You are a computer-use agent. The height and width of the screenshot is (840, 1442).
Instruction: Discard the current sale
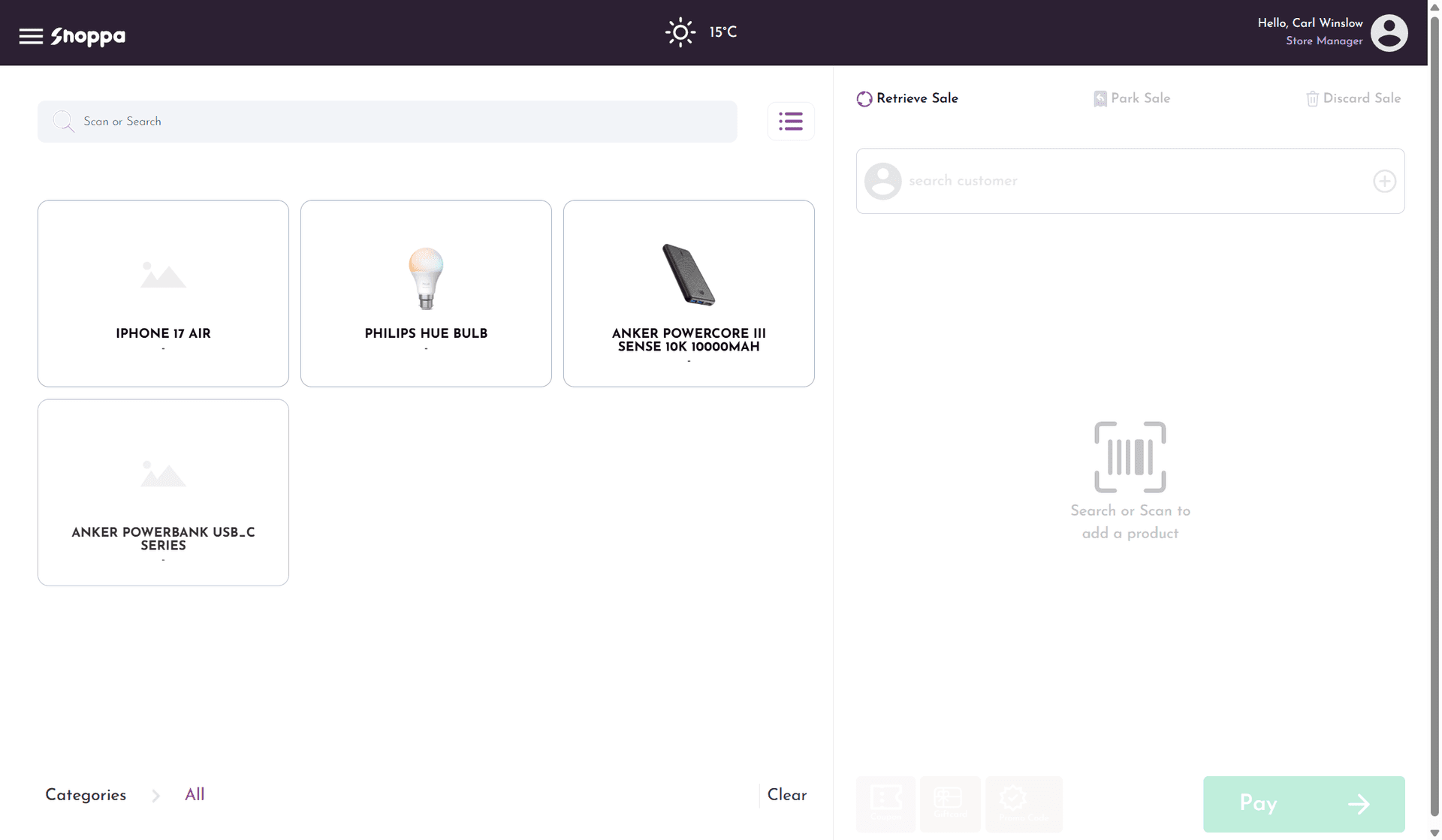click(x=1353, y=98)
